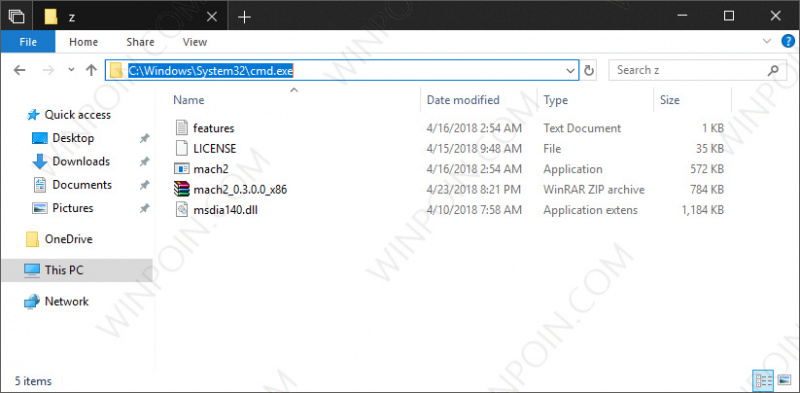Click the 4/23/2018 8:21 PM date
Viewport: 800px width, 393px height.
click(473, 190)
